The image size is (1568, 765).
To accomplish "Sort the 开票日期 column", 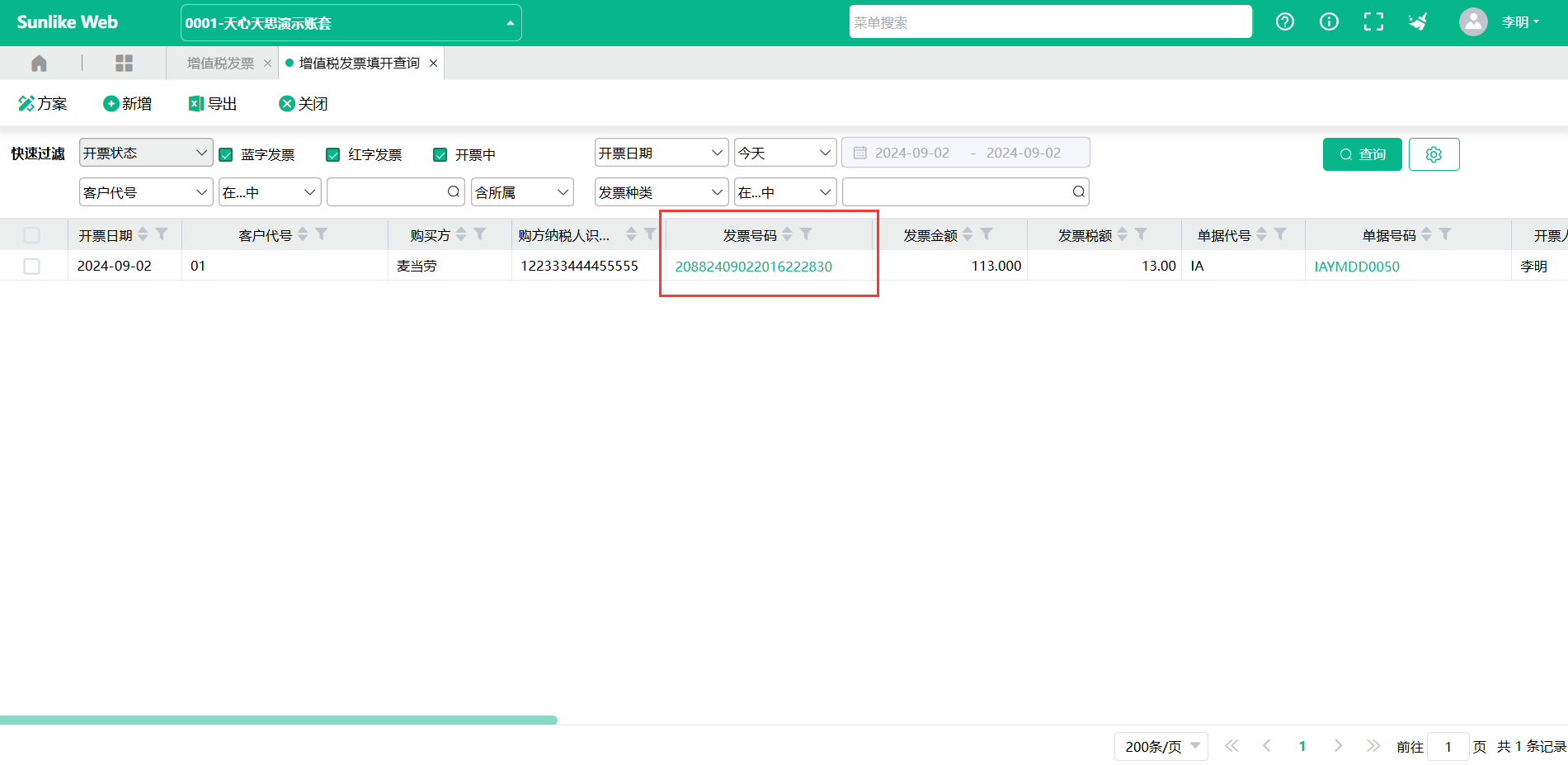I will [144, 234].
